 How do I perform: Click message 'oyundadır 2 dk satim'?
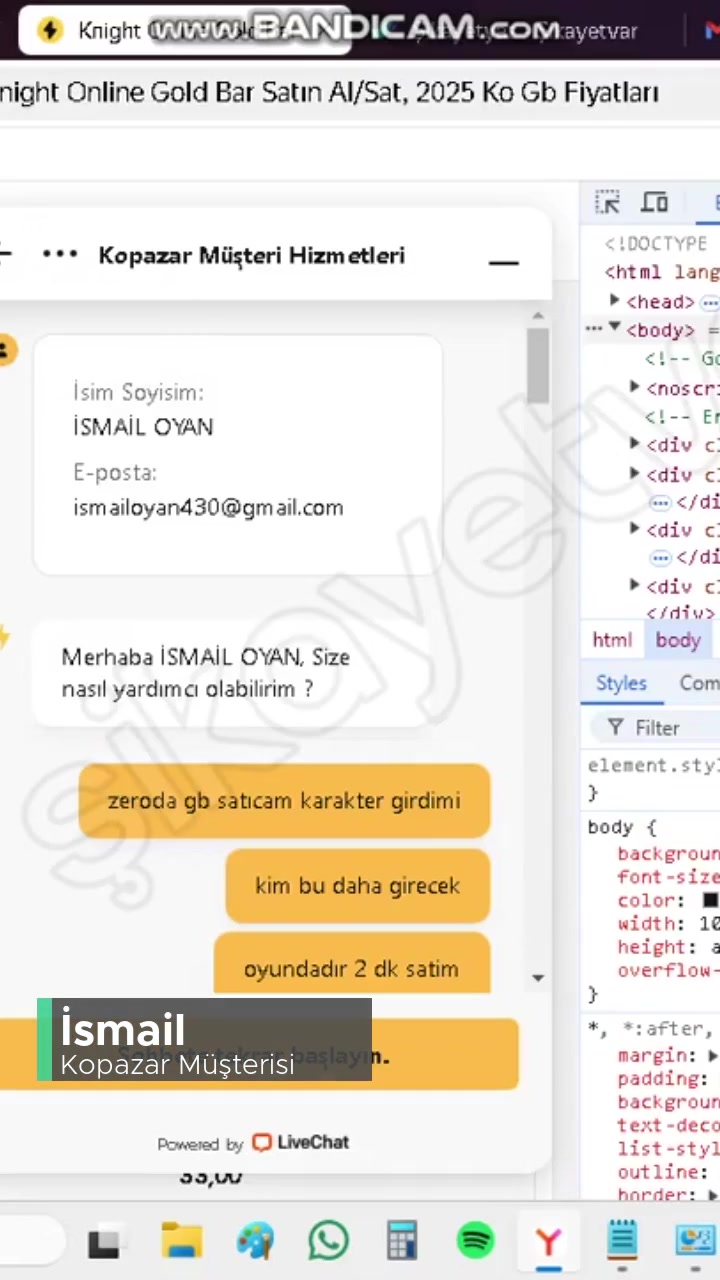point(351,965)
